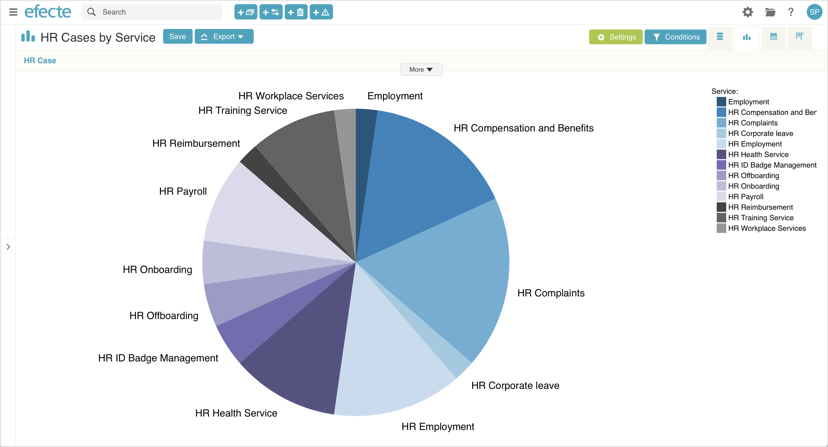Image resolution: width=828 pixels, height=447 pixels.
Task: Open the green Settings button
Action: [616, 37]
